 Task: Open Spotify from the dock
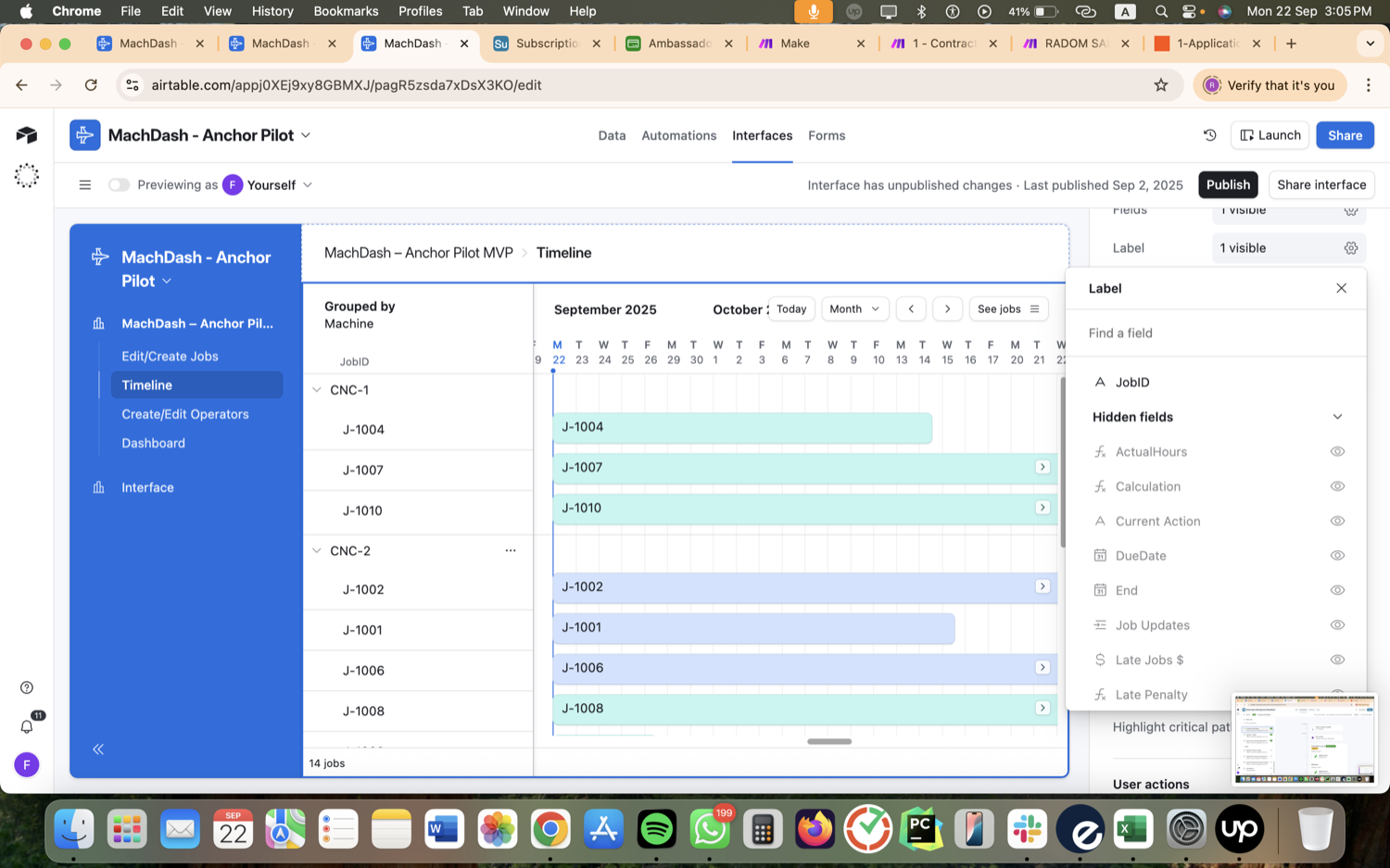coord(657,829)
